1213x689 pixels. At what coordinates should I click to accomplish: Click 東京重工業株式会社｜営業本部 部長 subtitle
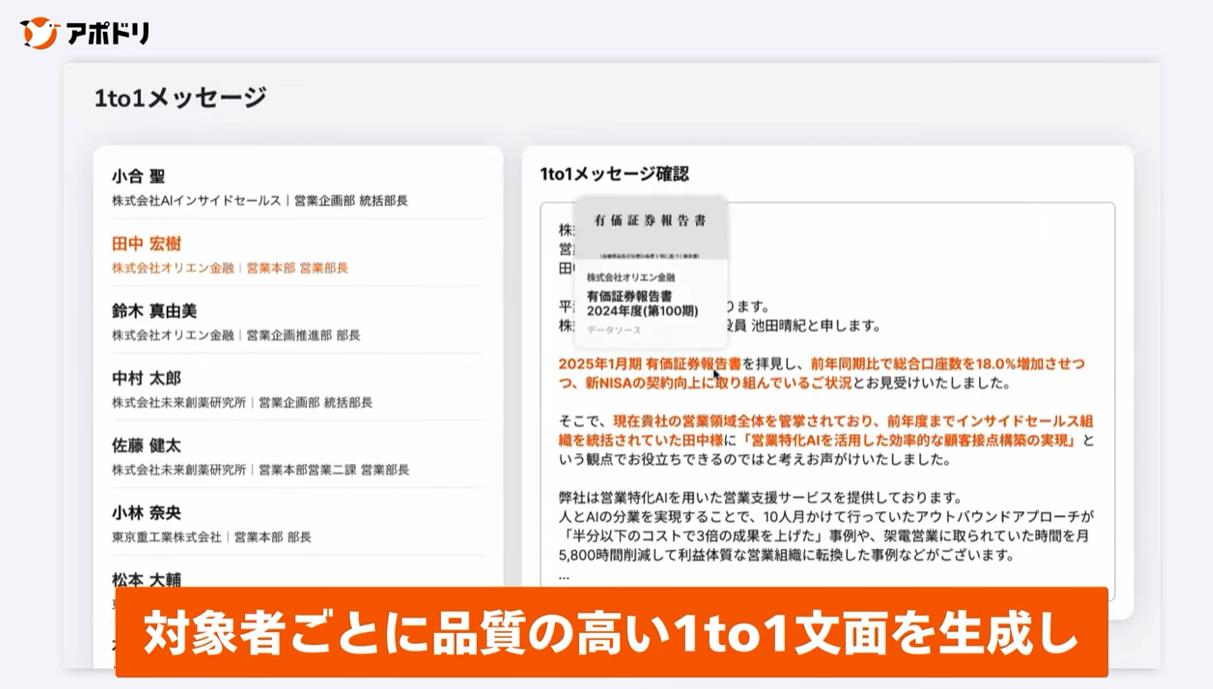tap(211, 537)
